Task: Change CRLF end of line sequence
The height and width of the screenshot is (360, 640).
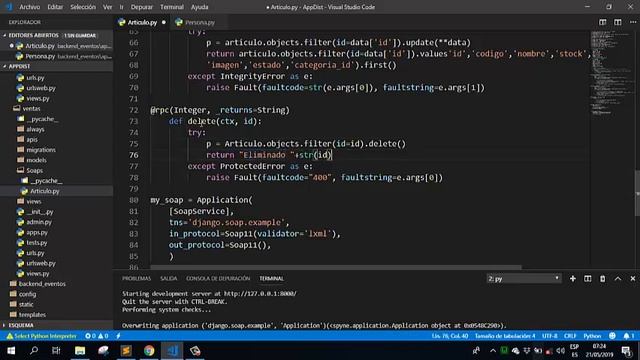Action: pyautogui.click(x=570, y=336)
